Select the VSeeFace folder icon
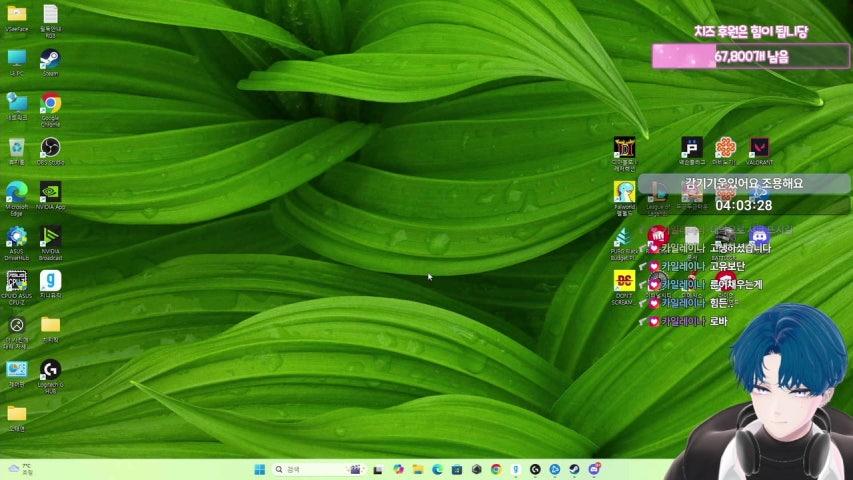This screenshot has width=853, height=480. pyautogui.click(x=16, y=14)
